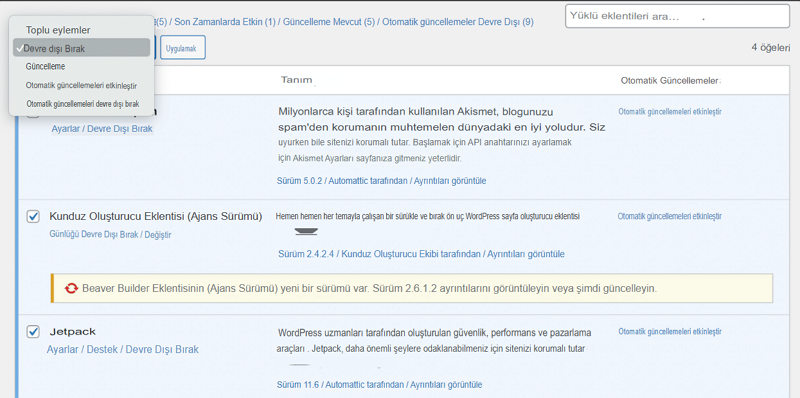The image size is (800, 398).
Task: Focus the 'Yüklü eklentileri ara' search field
Action: 677,16
